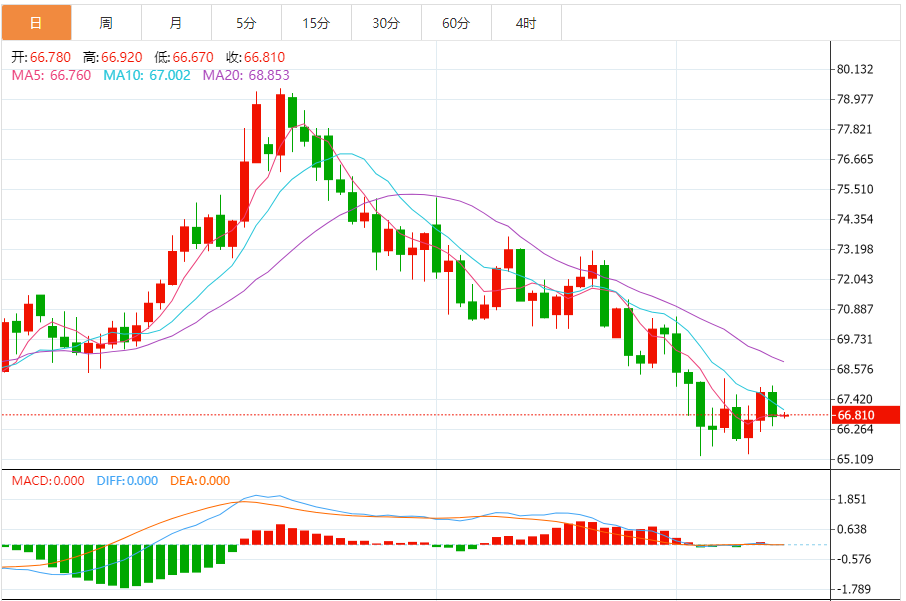Click the opening price value 66.780

click(50, 57)
